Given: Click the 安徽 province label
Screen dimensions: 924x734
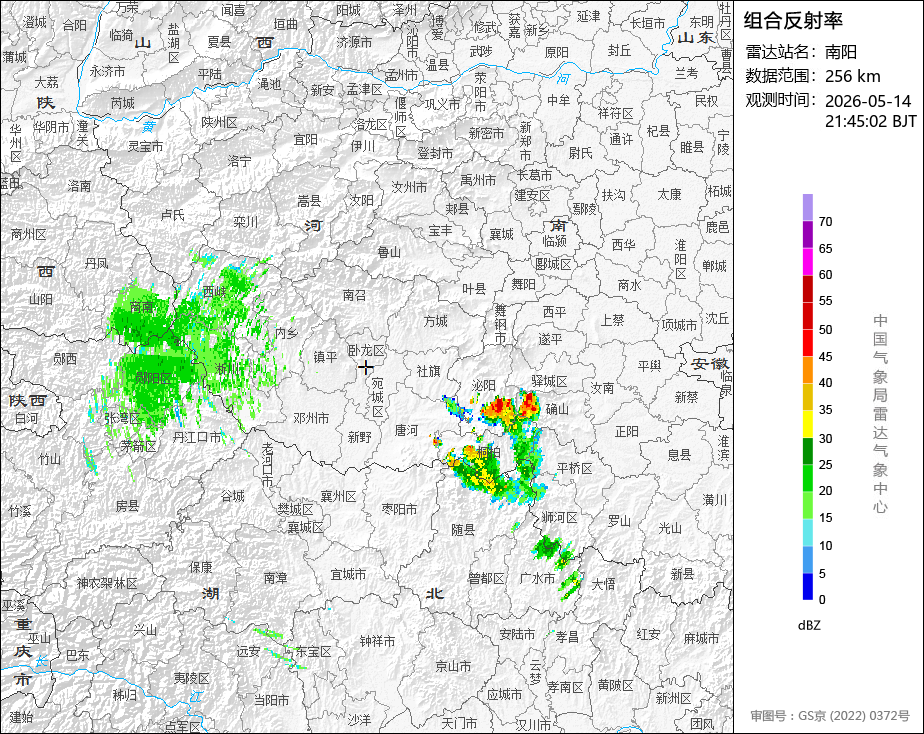Looking at the screenshot, I should pyautogui.click(x=710, y=363).
